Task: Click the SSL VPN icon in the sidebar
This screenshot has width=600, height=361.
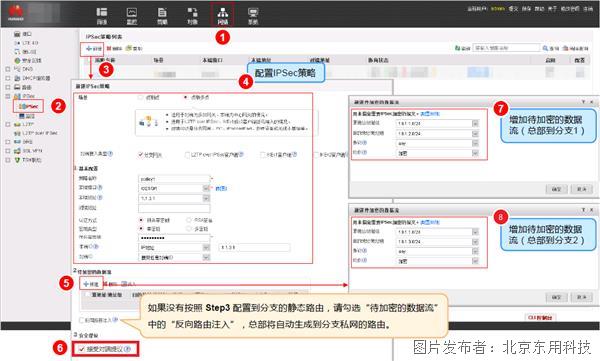Action: (17, 151)
